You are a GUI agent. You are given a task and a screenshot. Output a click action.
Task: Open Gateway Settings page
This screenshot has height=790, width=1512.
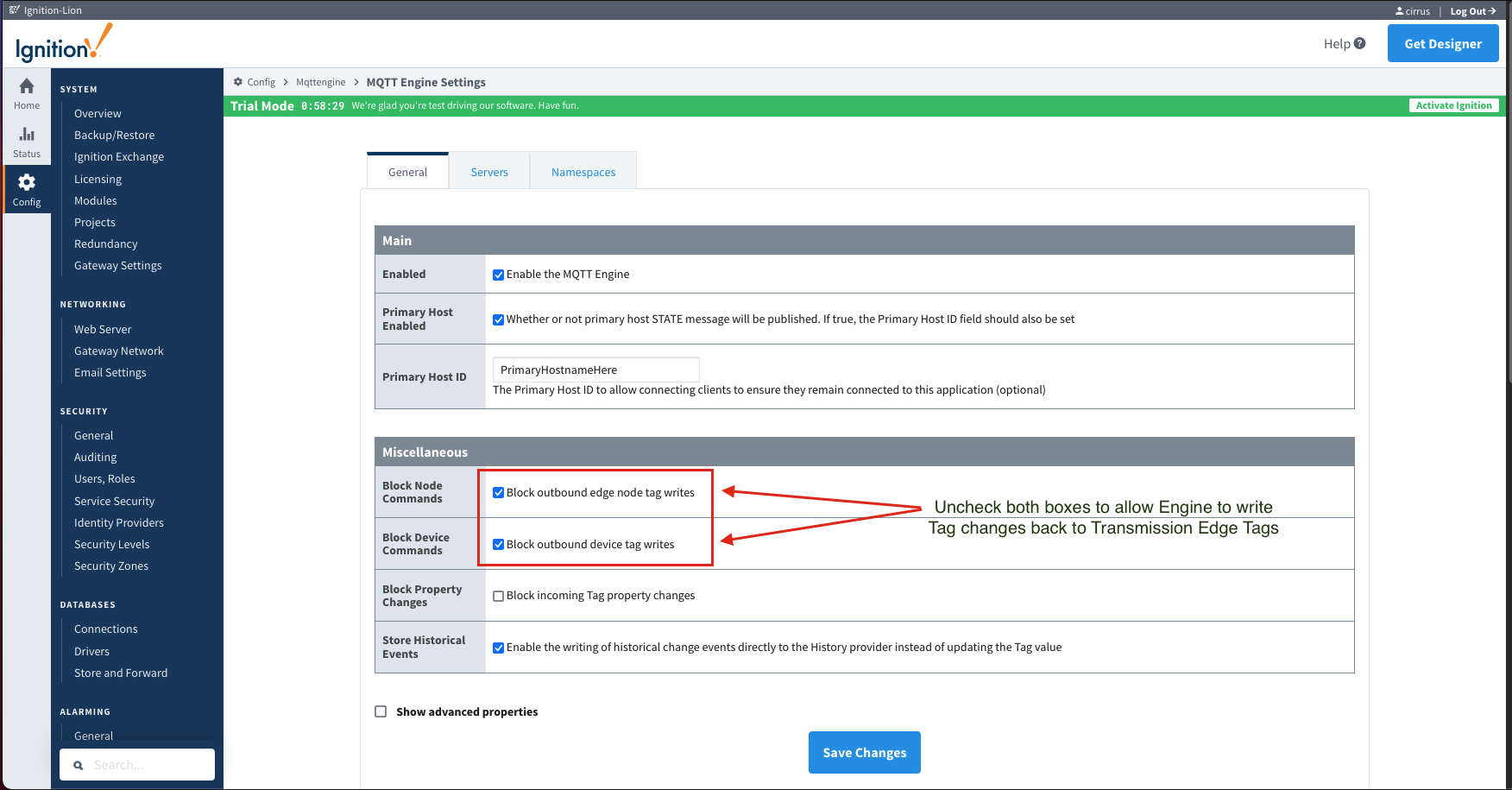pyautogui.click(x=118, y=265)
